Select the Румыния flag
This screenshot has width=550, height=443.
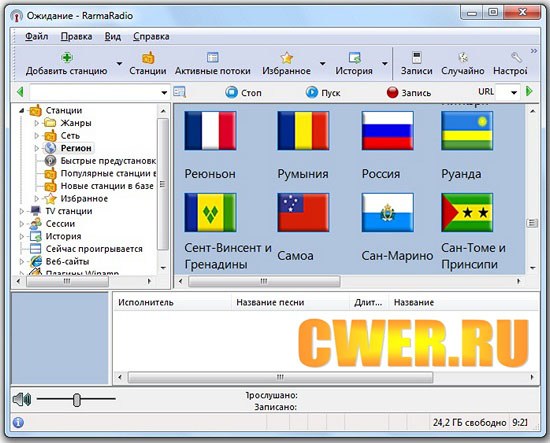pyautogui.click(x=303, y=130)
